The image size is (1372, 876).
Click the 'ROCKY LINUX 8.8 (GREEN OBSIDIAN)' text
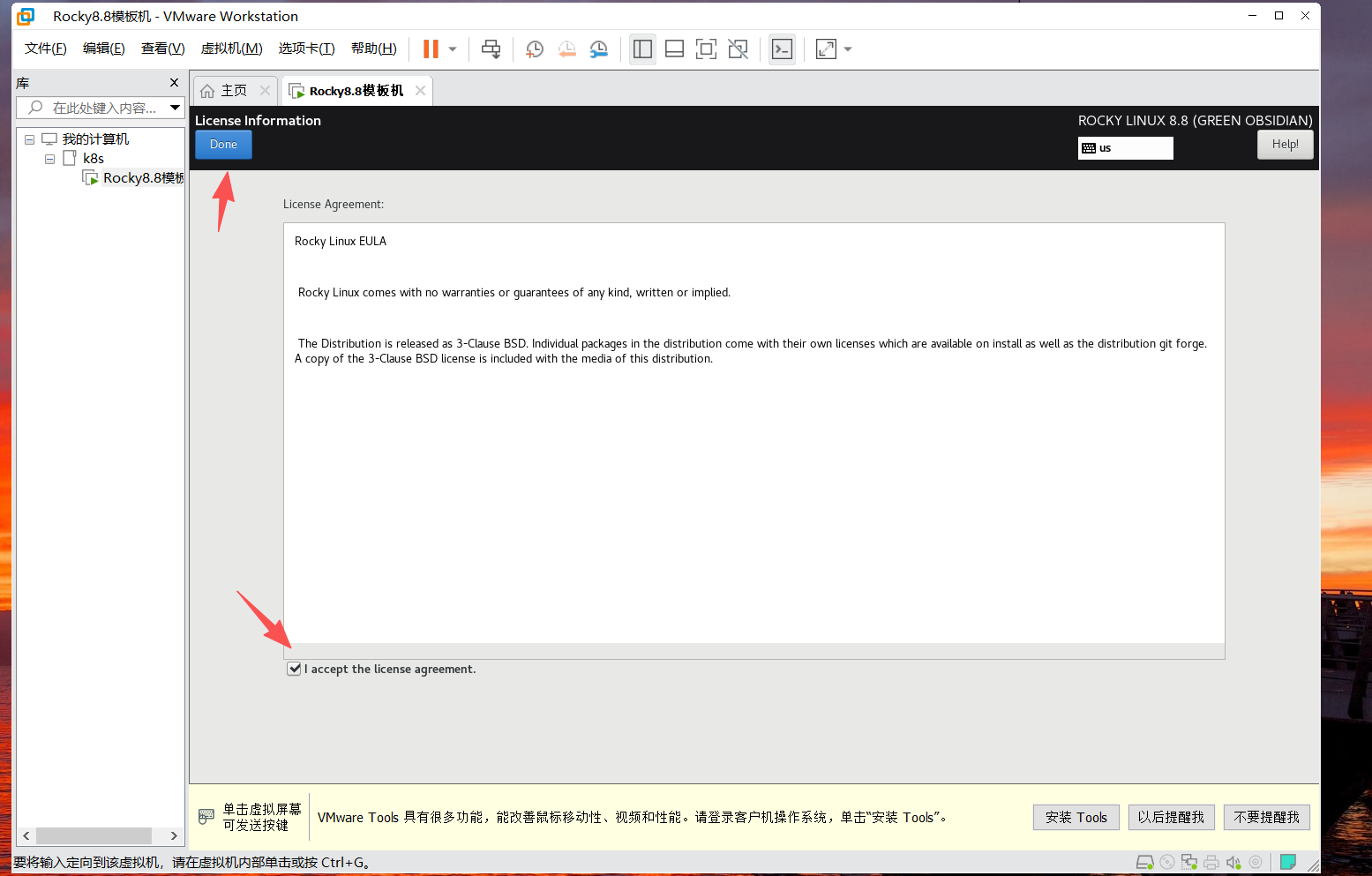click(1196, 121)
